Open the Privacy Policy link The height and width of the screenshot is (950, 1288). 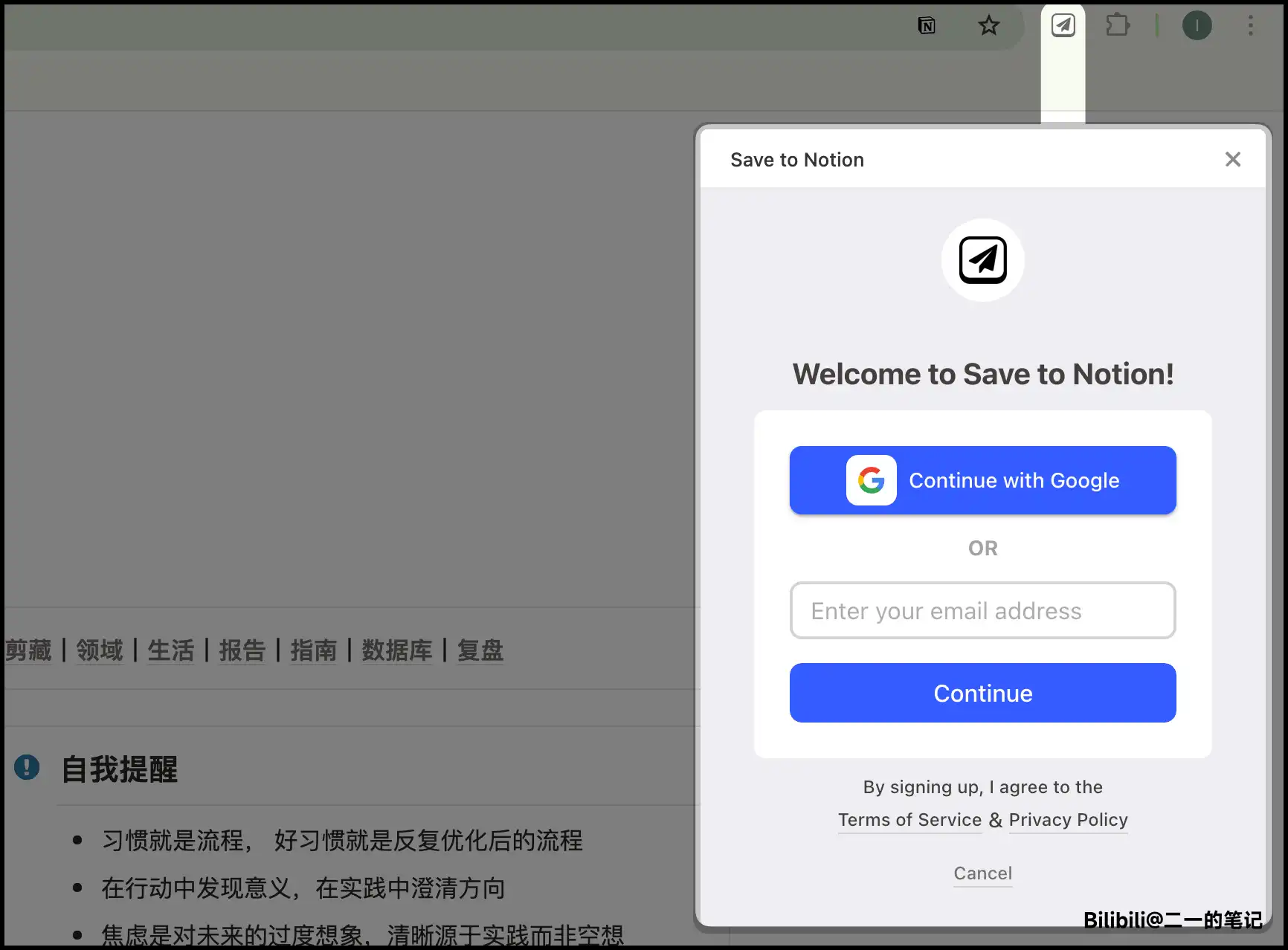pyautogui.click(x=1068, y=820)
